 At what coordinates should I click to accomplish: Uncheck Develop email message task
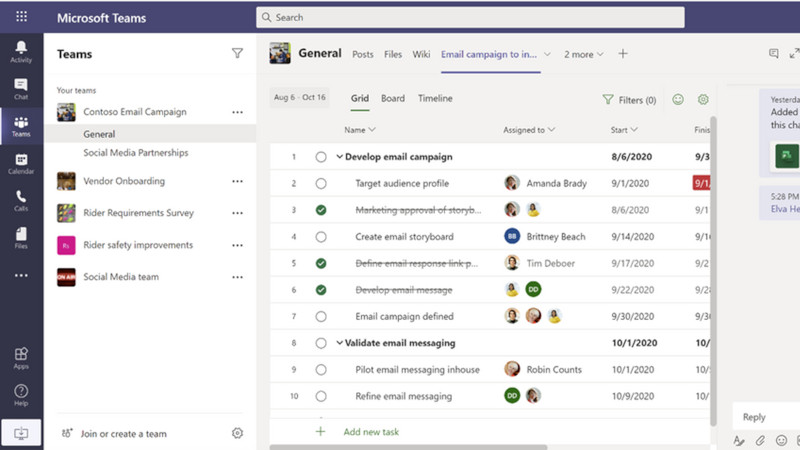click(321, 290)
